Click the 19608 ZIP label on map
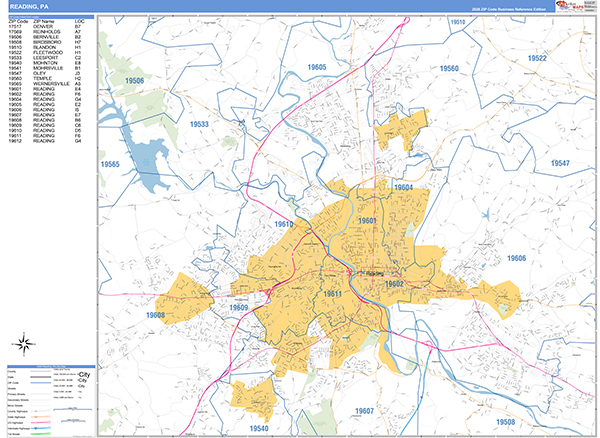 coord(155,315)
